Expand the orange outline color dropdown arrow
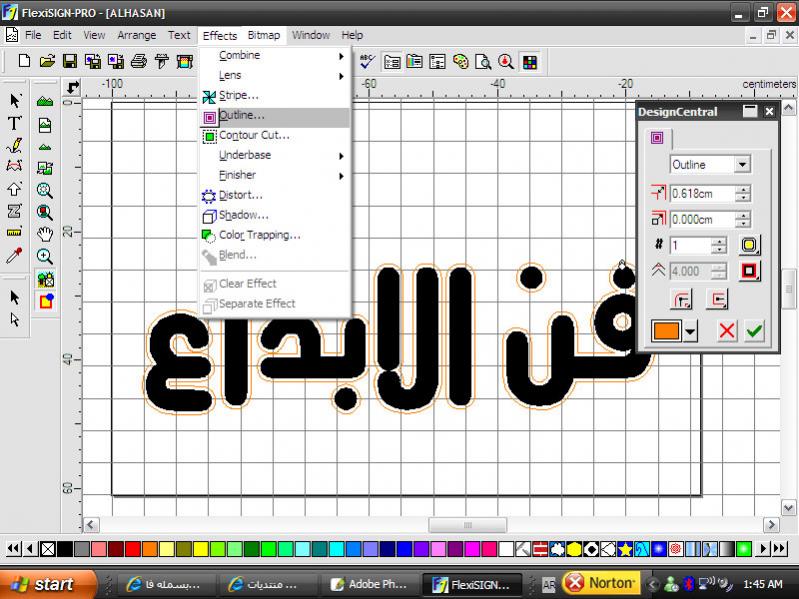The image size is (799, 599). tap(691, 332)
